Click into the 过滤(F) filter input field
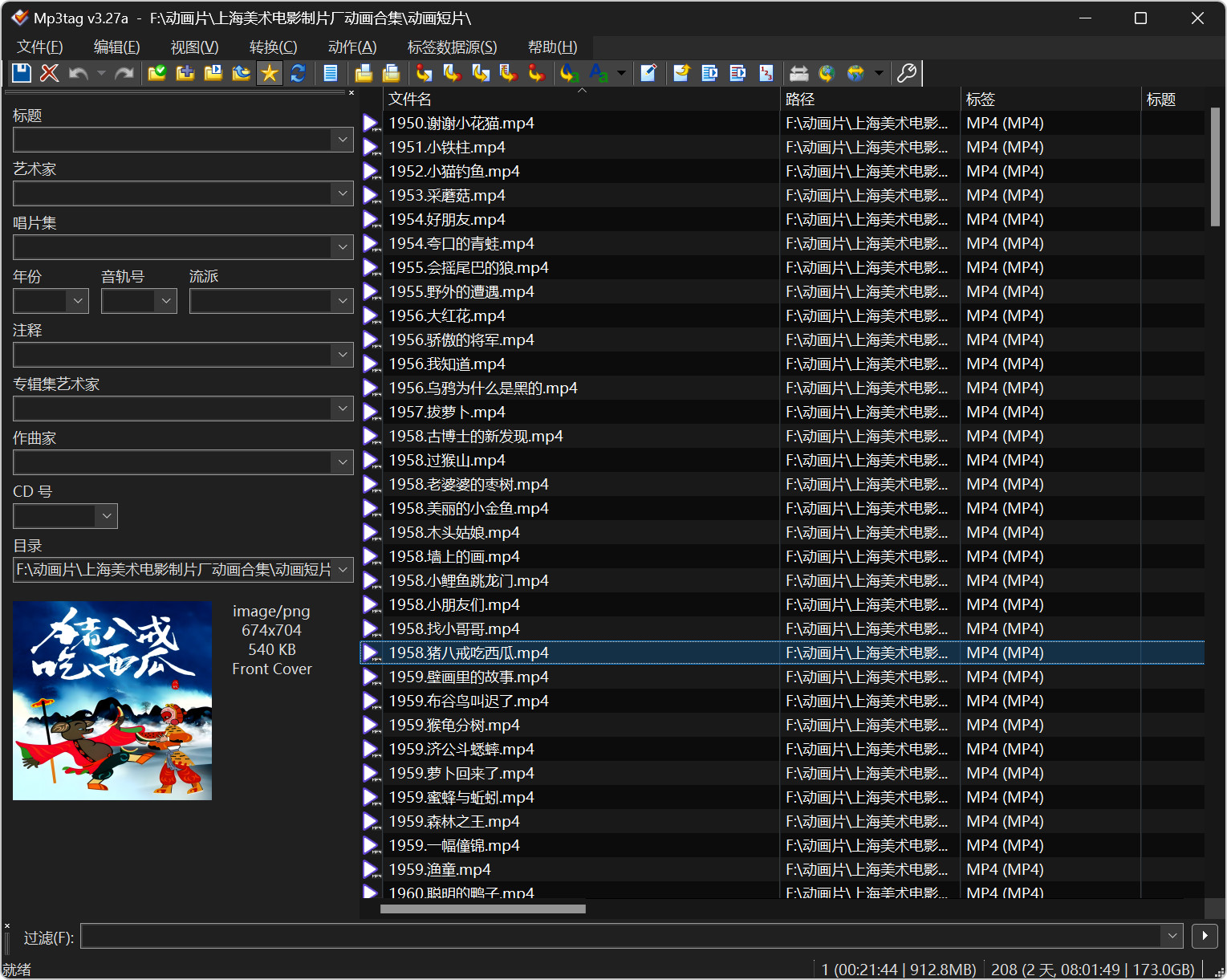 [620, 936]
